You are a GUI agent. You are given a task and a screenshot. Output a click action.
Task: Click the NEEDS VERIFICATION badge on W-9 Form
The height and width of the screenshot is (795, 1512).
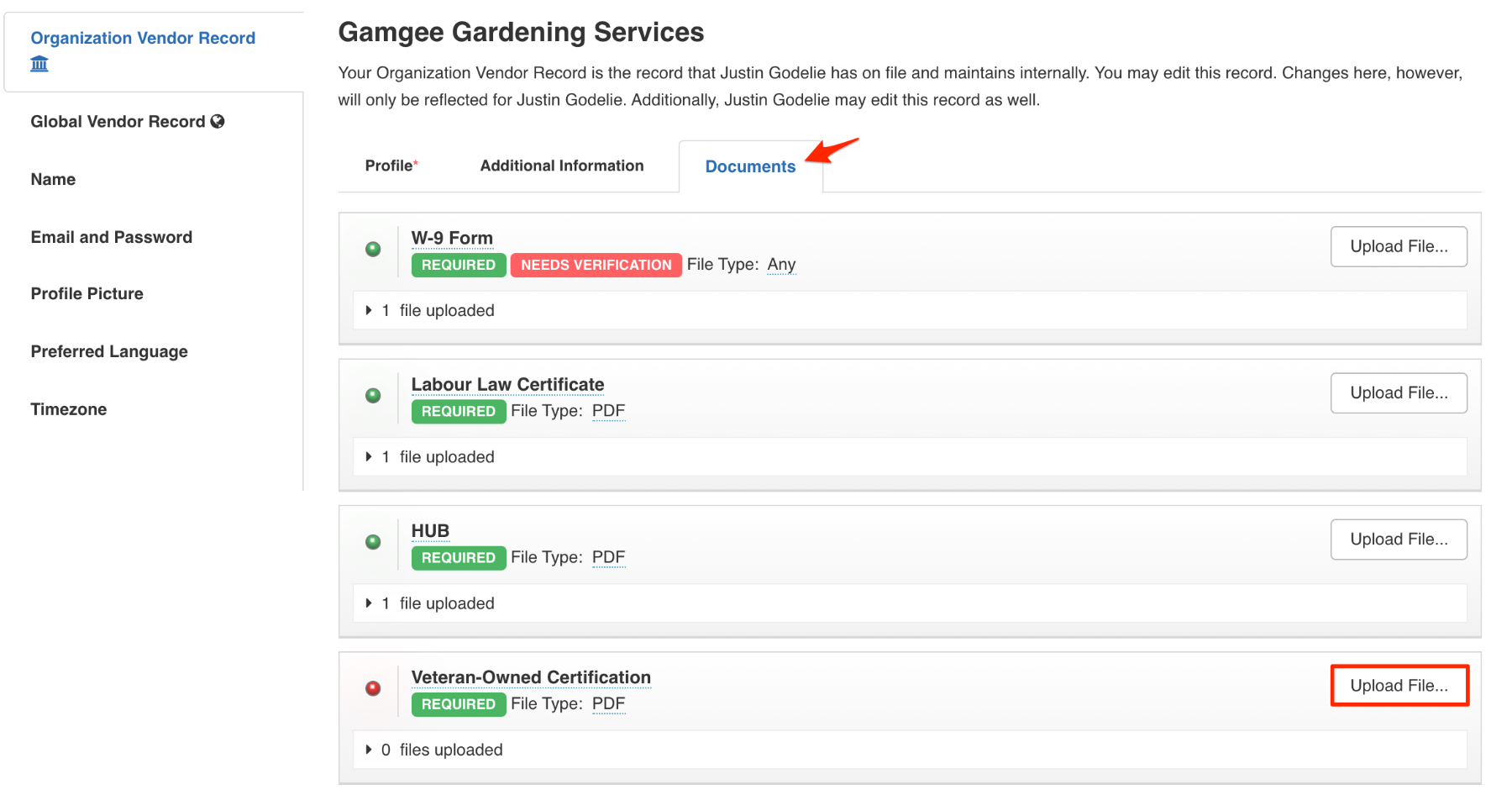click(x=596, y=265)
